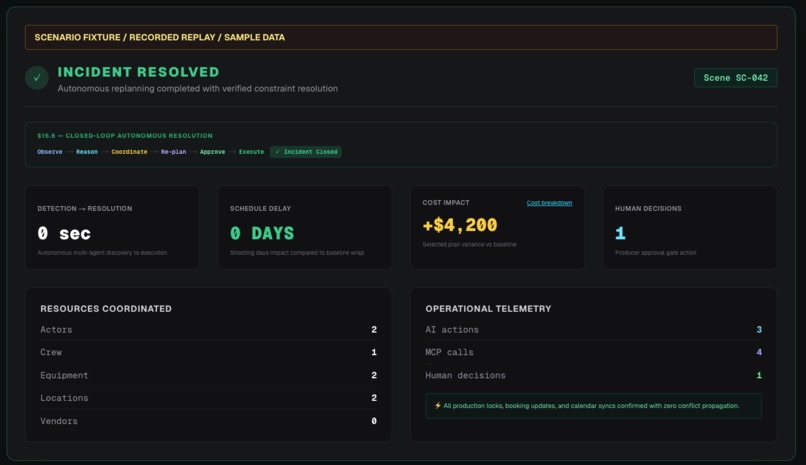Click the large '1' in Human Decisions card
Screen dimensions: 806x465
pyautogui.click(x=620, y=233)
